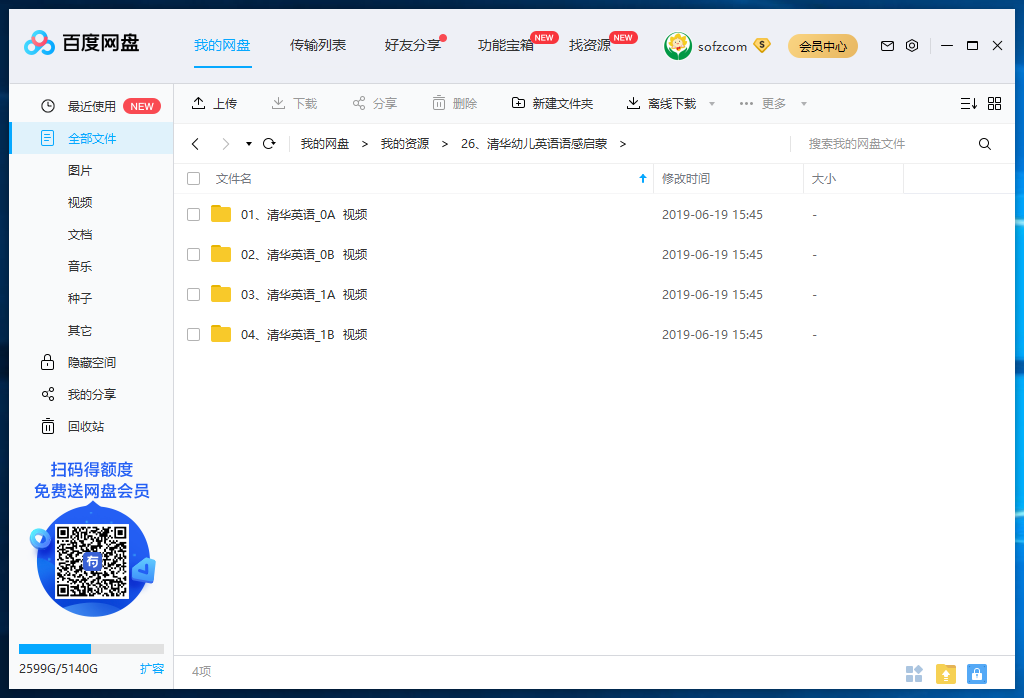Open the settings gear in the title bar
Viewport: 1024px width, 698px height.
[911, 45]
